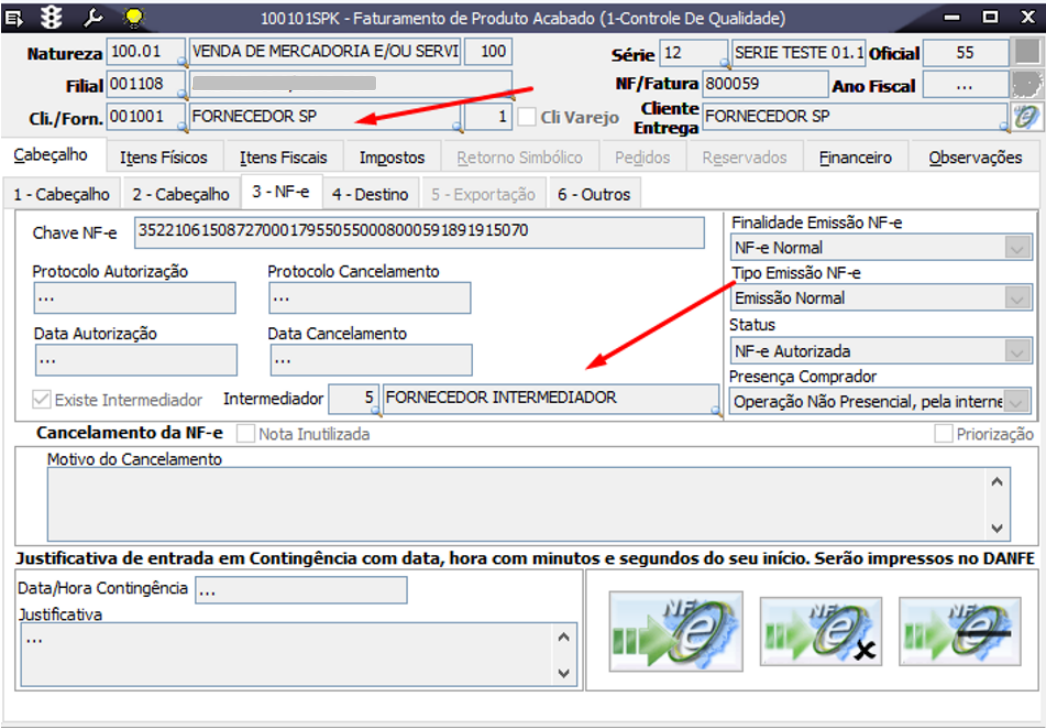
Task: Open the 6 - Outros sub-tab
Action: 594,194
